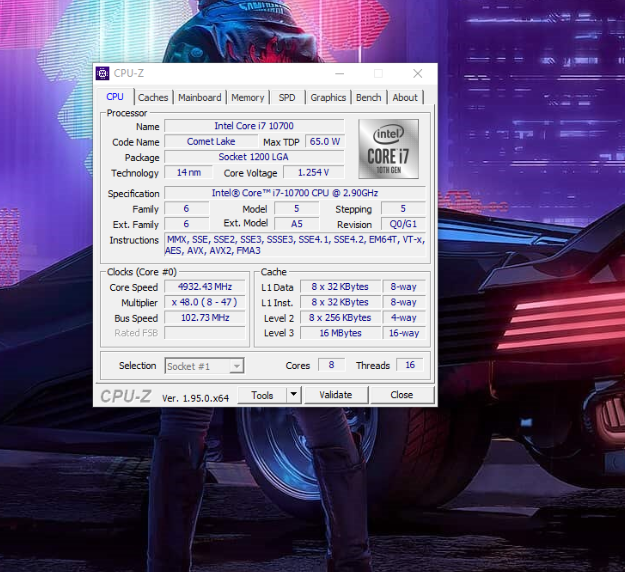Screen dimensions: 625x572
Task: Click the Max TDP value '65.0 W'
Action: pyautogui.click(x=324, y=142)
